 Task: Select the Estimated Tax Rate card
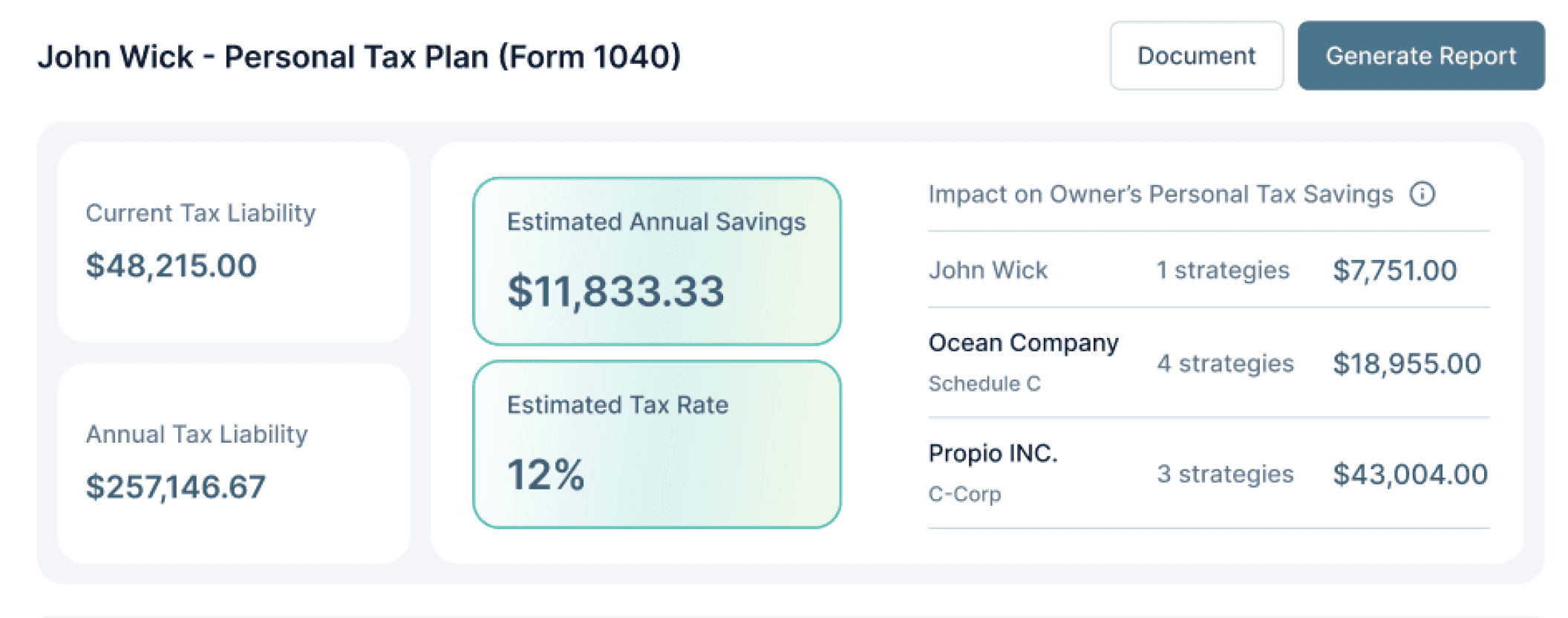656,444
